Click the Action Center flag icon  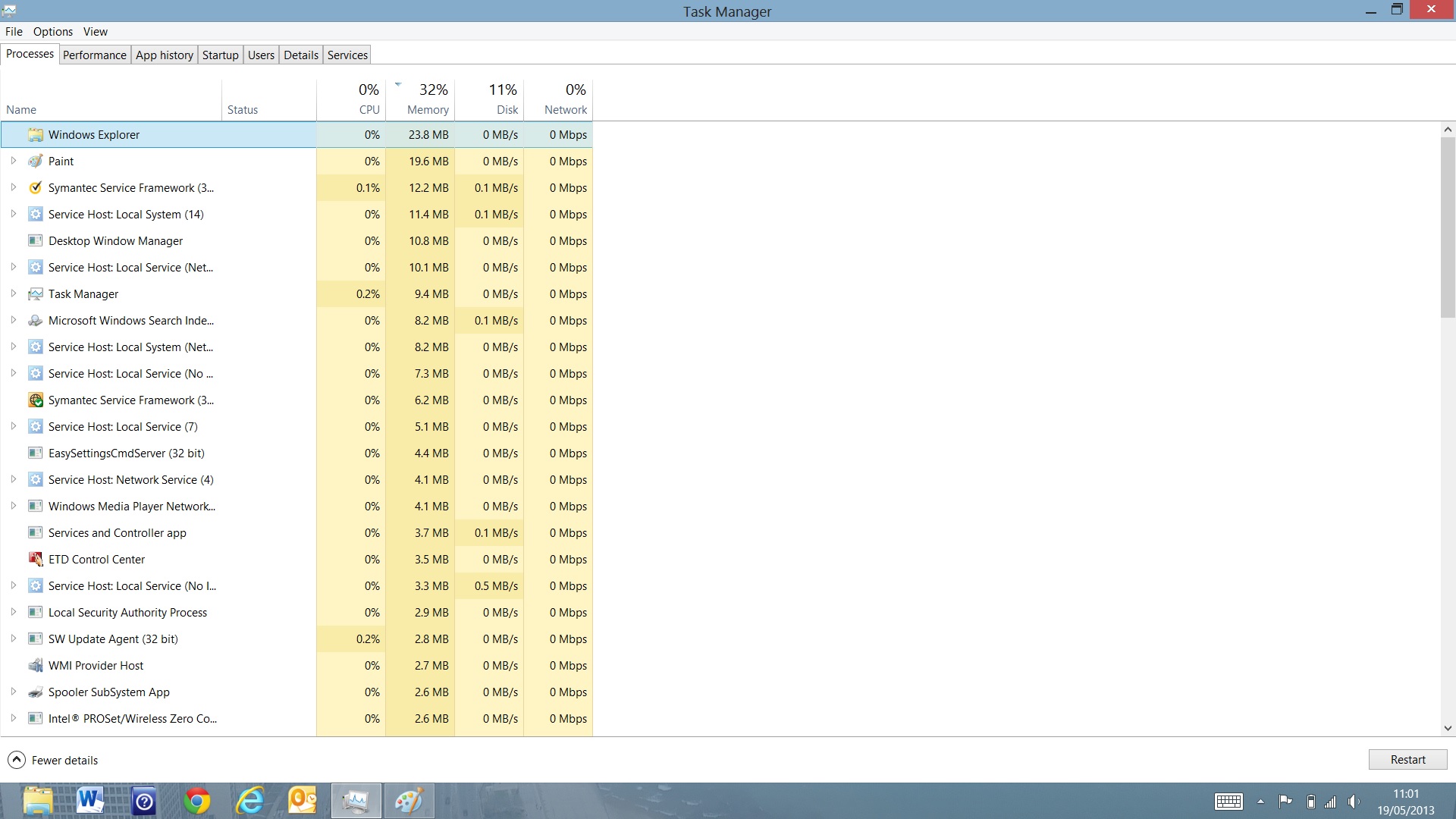[1285, 802]
